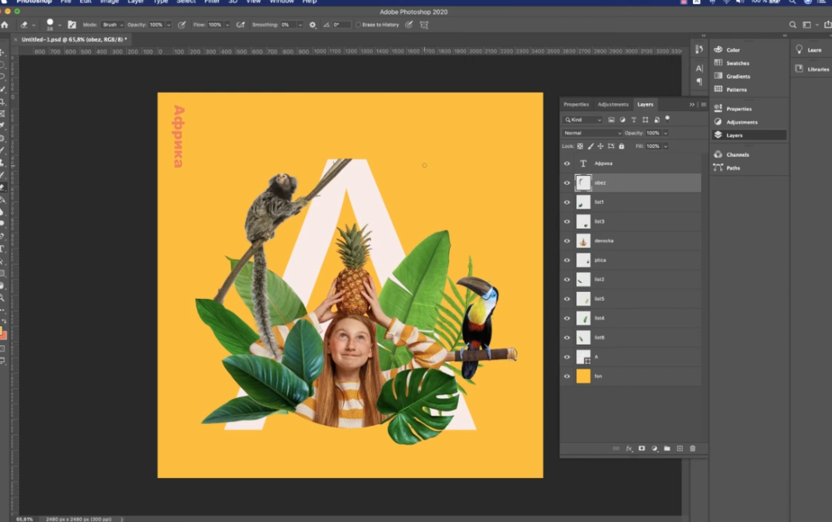Expand the layer Opacity slider dropdown
The height and width of the screenshot is (522, 832).
click(666, 132)
